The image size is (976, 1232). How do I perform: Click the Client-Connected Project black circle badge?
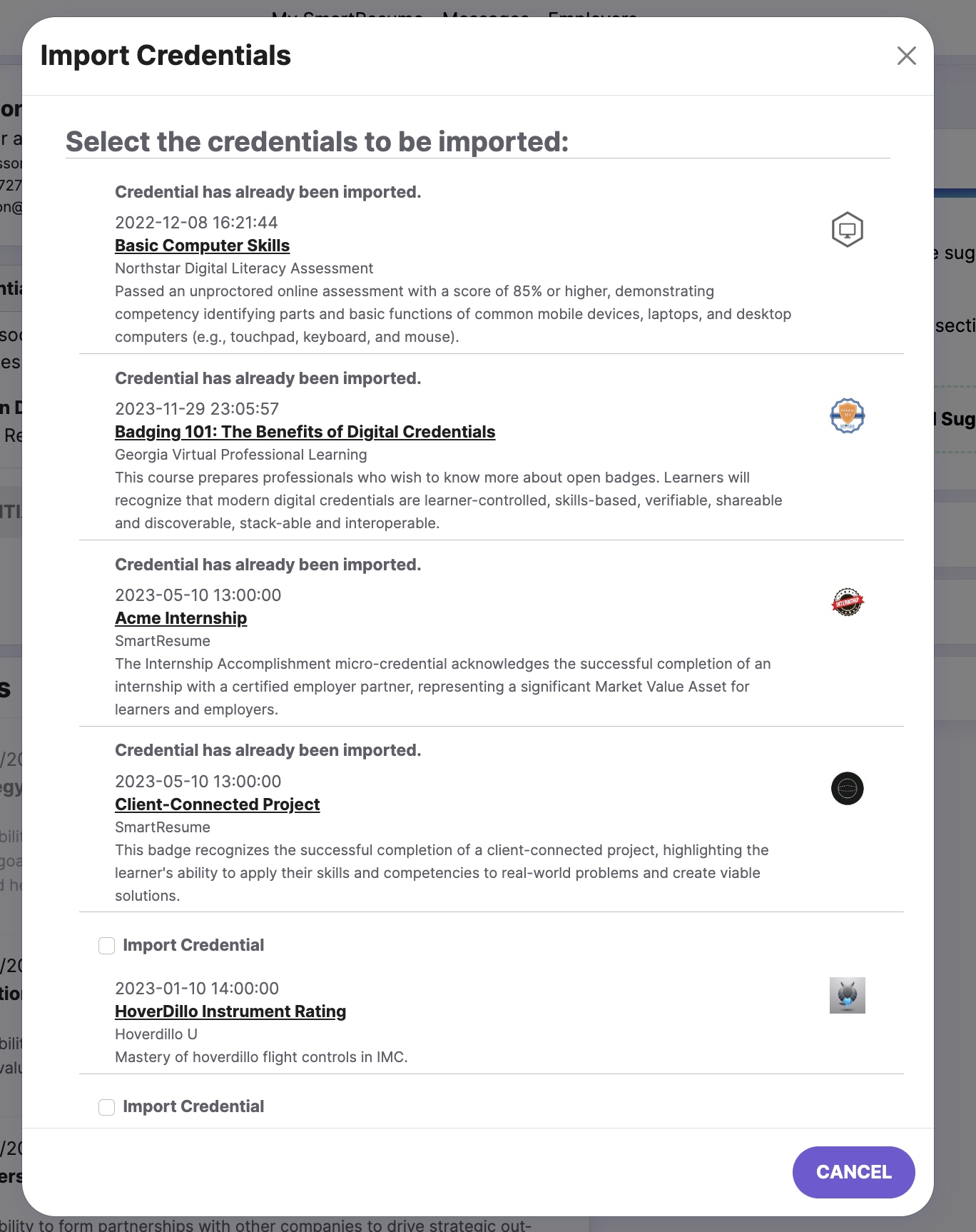(847, 789)
